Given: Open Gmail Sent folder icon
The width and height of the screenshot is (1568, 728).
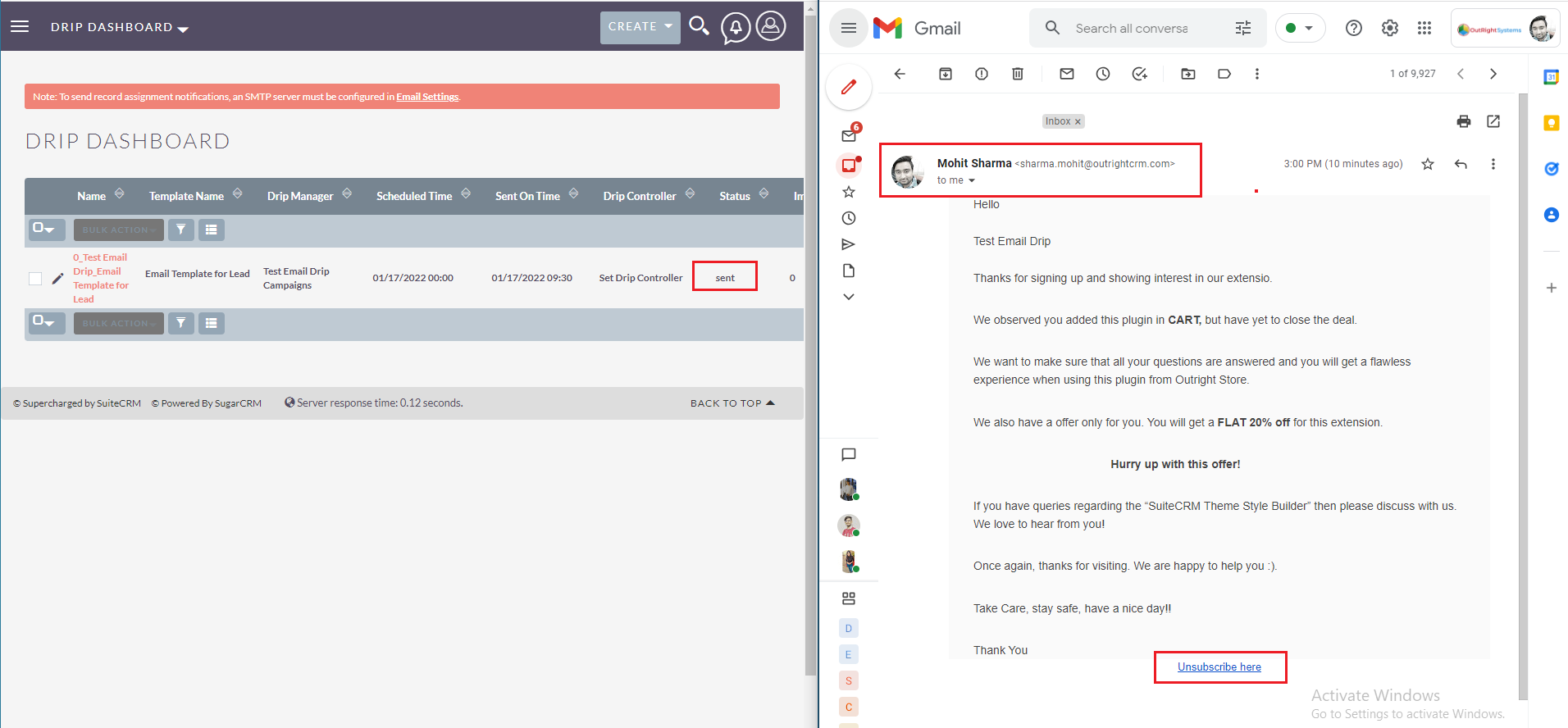Looking at the screenshot, I should pos(849,244).
